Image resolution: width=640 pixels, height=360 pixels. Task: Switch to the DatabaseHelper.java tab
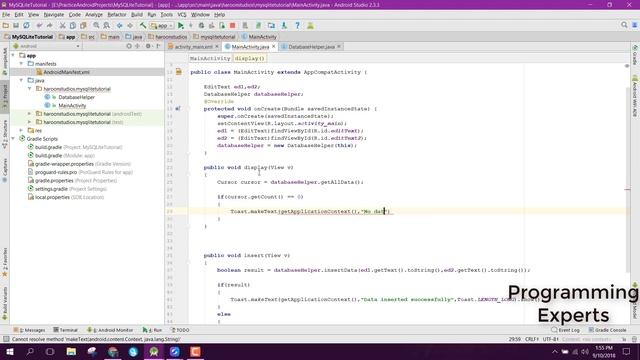(x=311, y=47)
